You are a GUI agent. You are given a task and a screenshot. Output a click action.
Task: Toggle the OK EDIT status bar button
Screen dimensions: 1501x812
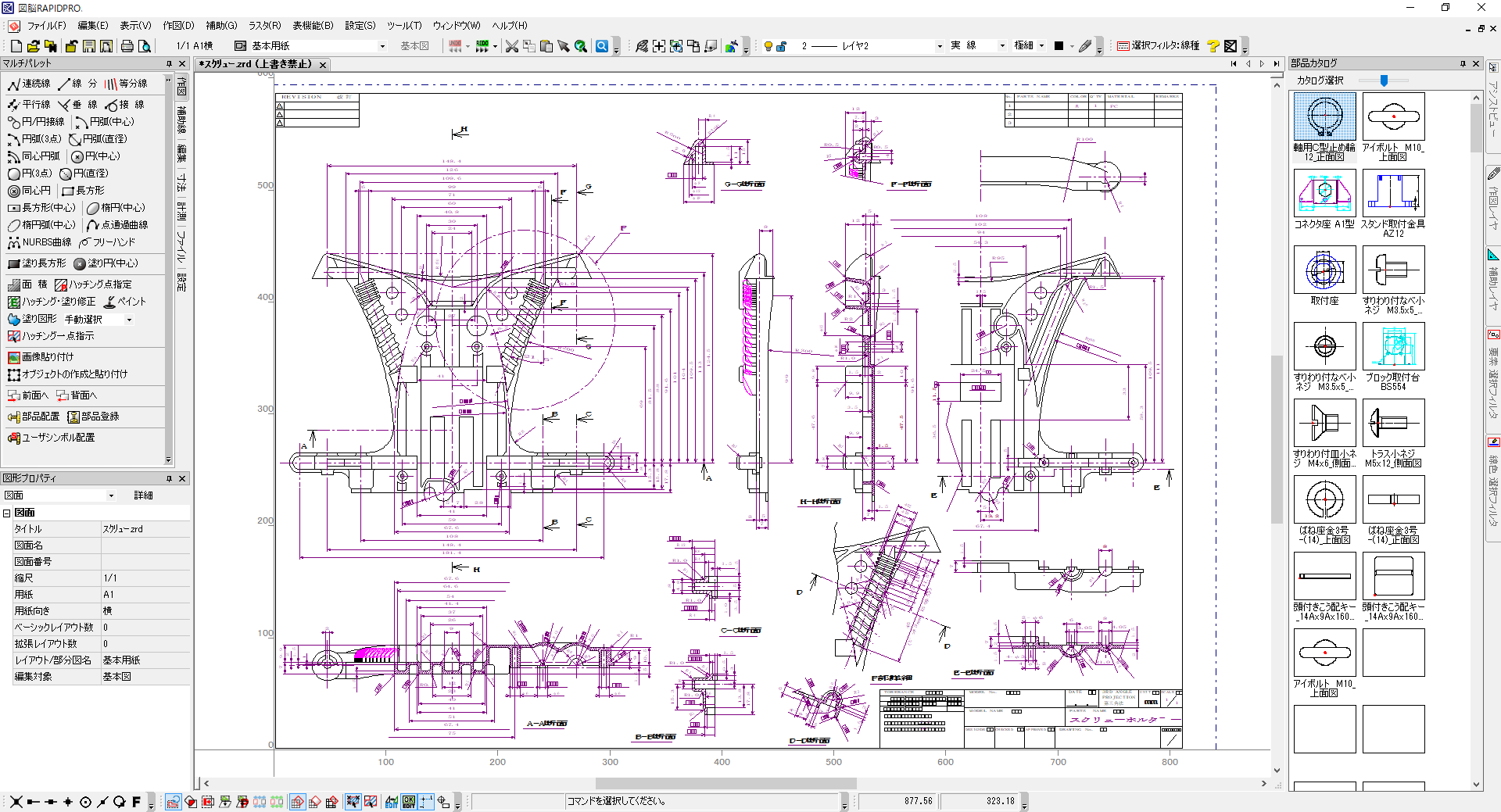[x=409, y=801]
